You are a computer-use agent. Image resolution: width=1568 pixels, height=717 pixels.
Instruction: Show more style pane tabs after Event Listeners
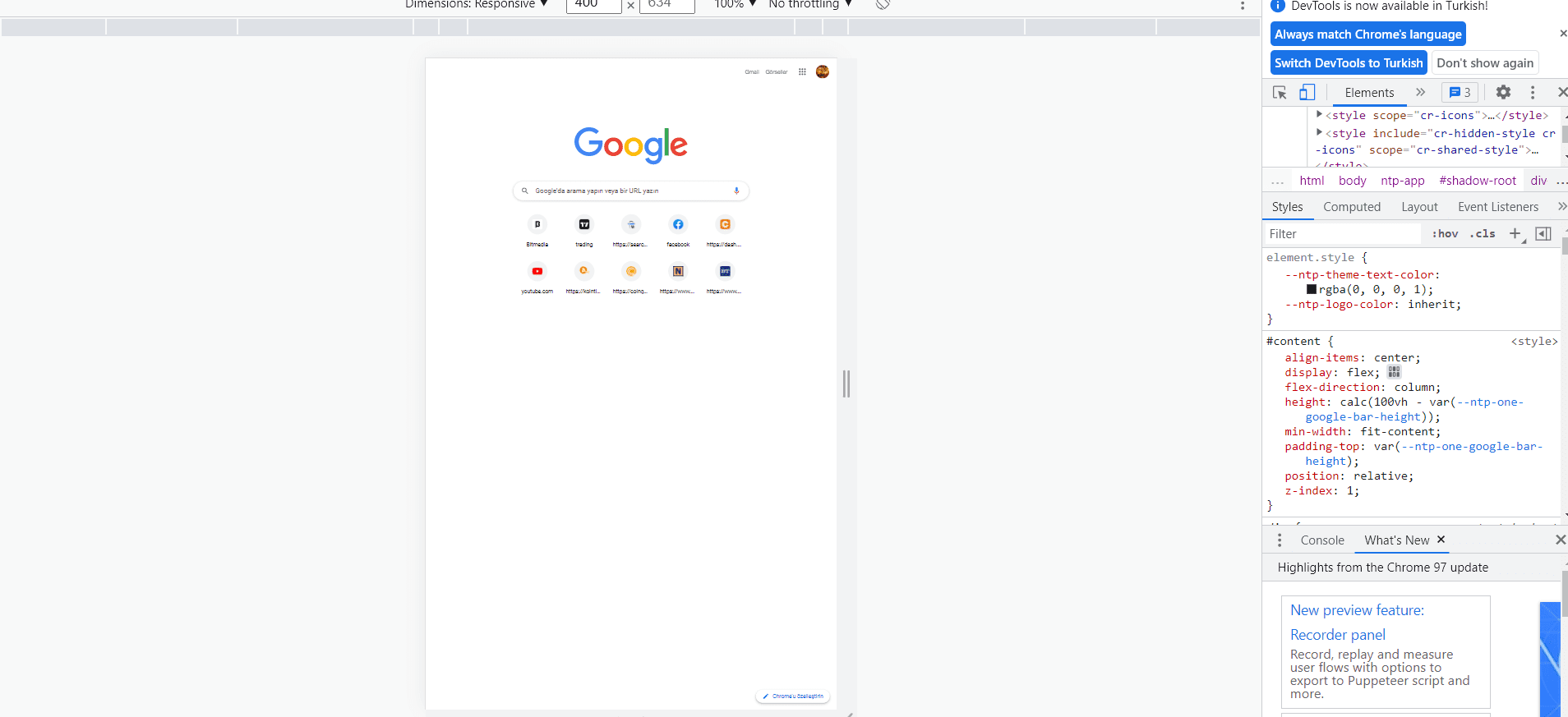(x=1561, y=206)
